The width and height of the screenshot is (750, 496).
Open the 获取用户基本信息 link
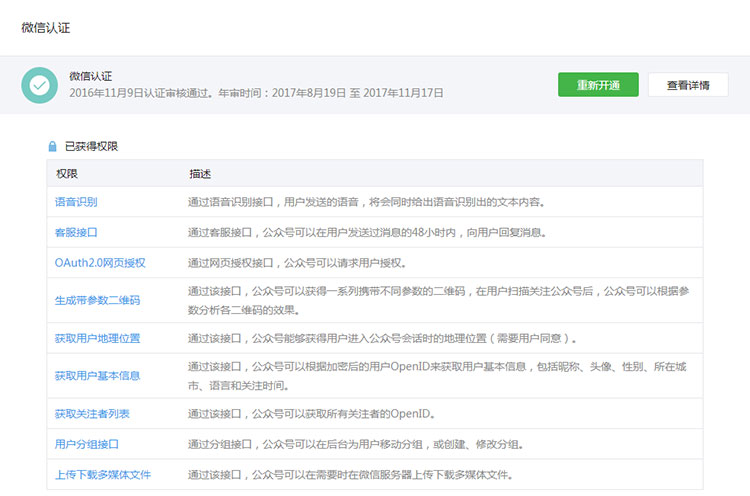coord(98,376)
